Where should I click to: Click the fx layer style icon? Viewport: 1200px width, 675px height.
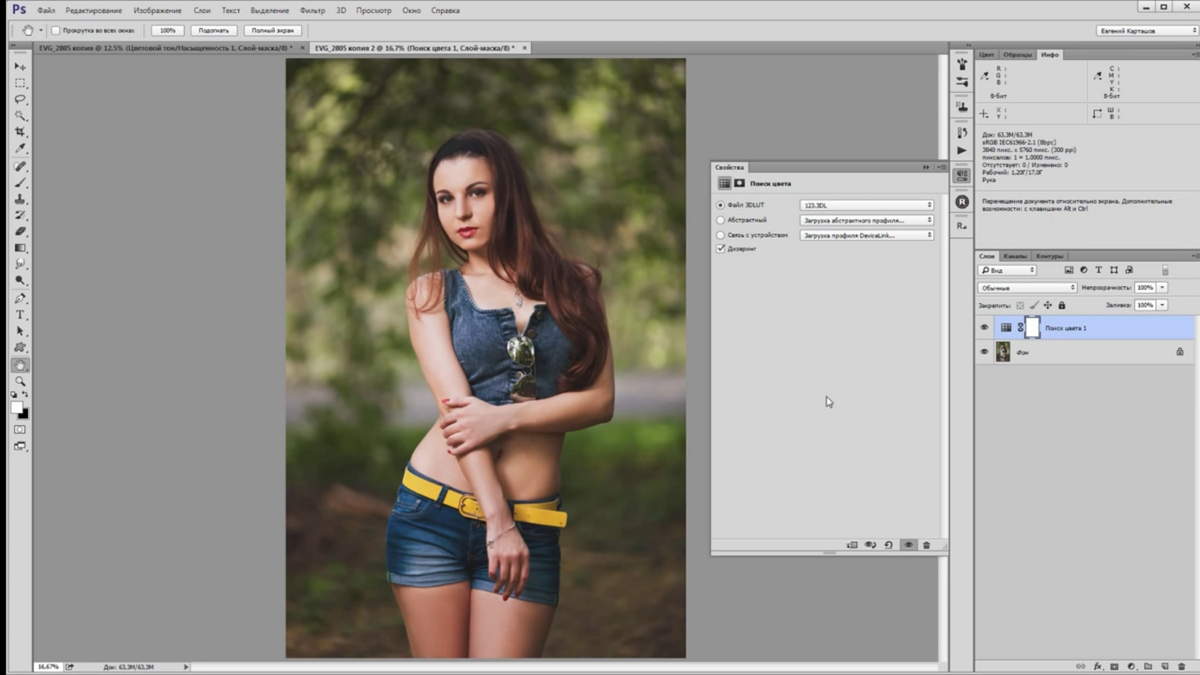click(x=1097, y=665)
